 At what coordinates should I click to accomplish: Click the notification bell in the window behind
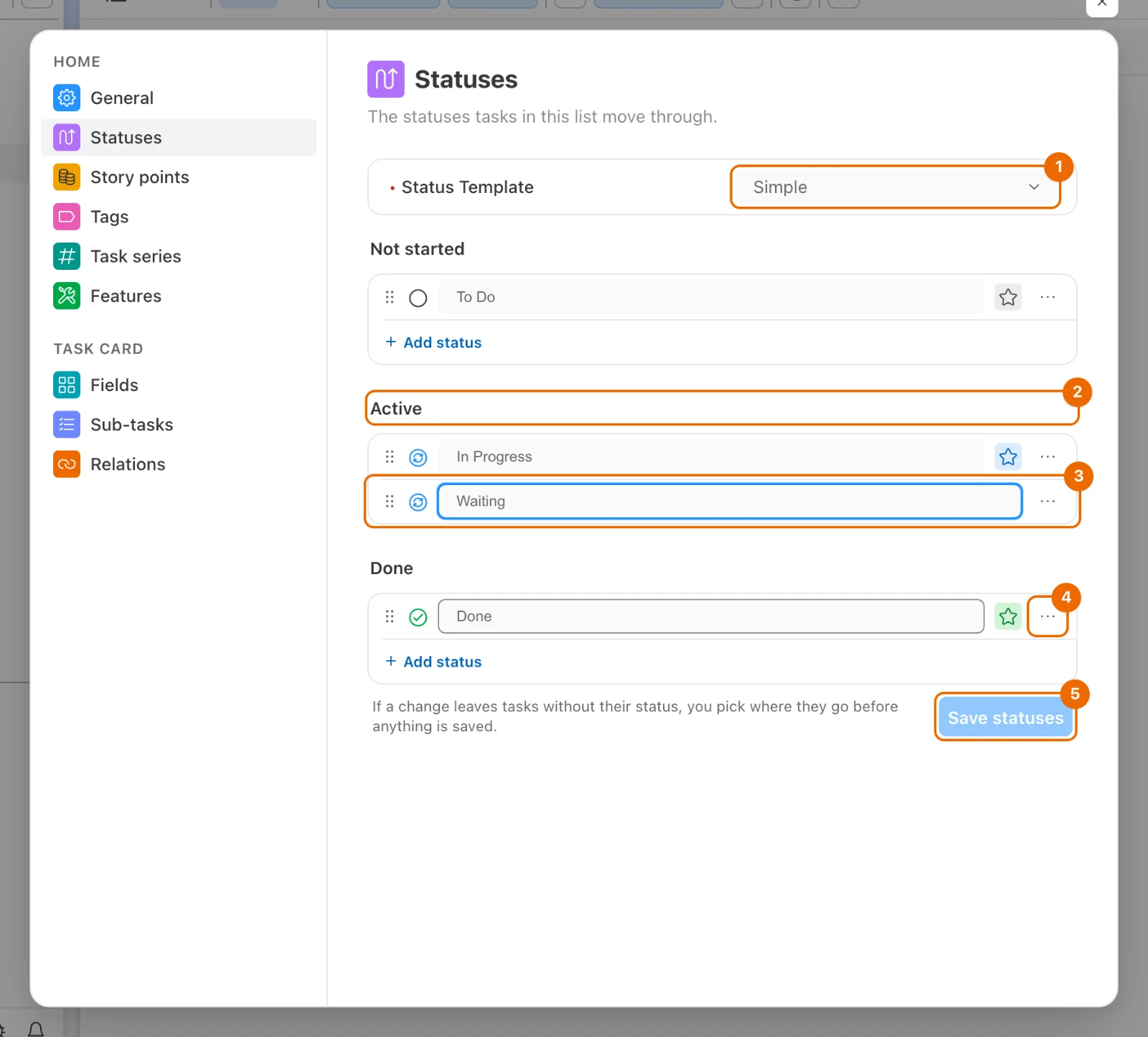36,1030
